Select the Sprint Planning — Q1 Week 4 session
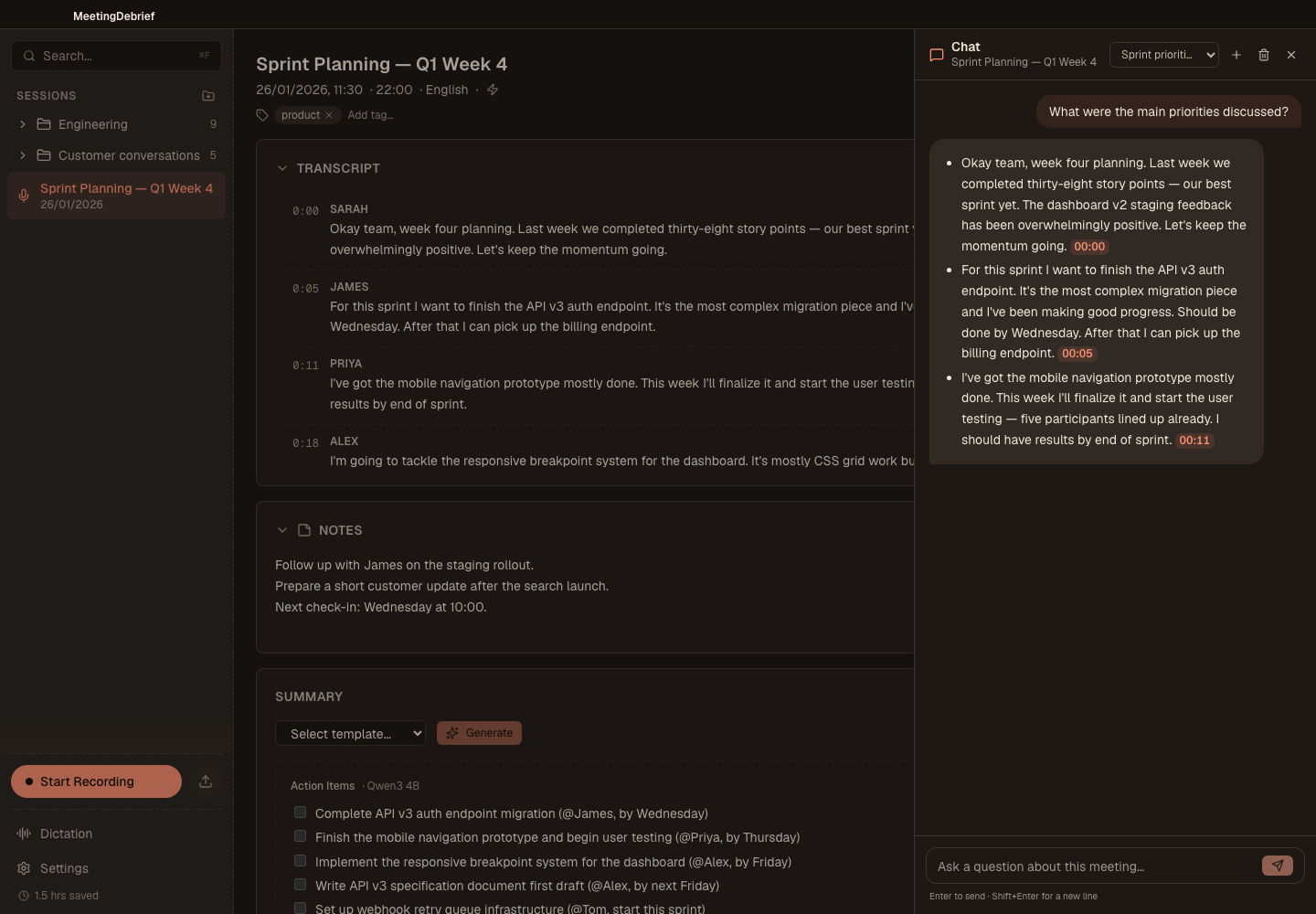1316x914 pixels. coord(116,196)
